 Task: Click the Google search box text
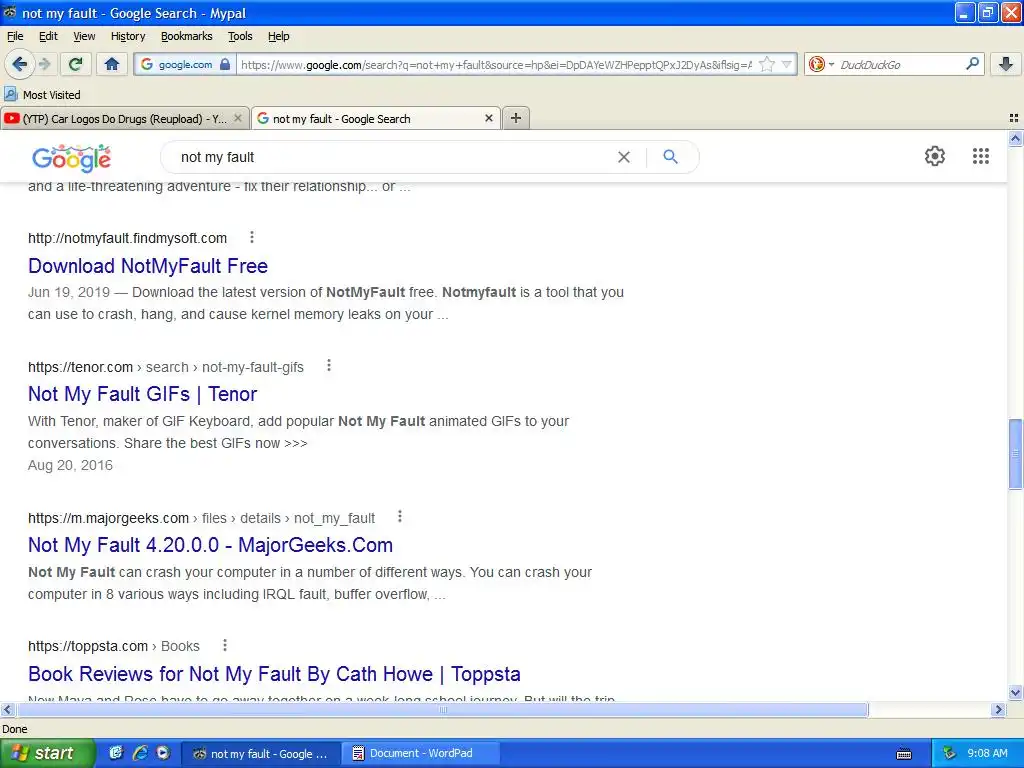tap(217, 157)
